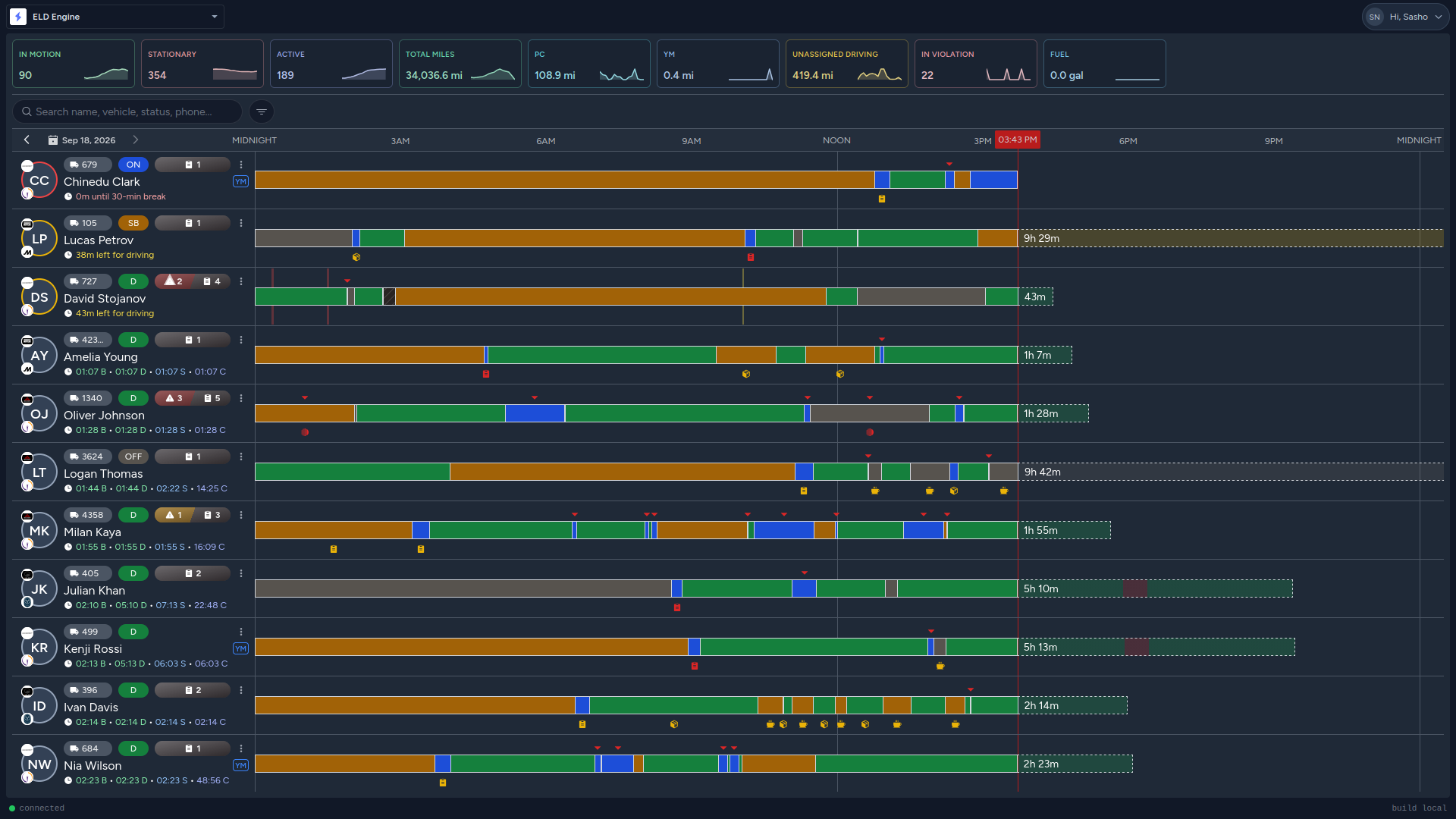Viewport: 1456px width, 819px height.
Task: Click Milan Kaya's violations and logs badge
Action: tap(193, 515)
